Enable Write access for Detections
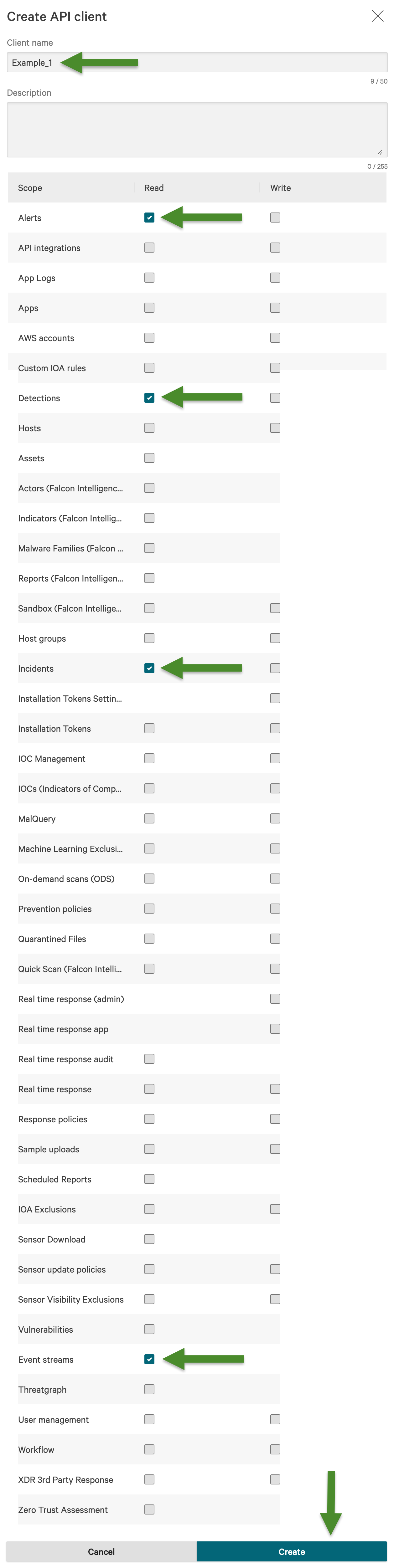The image size is (394, 1568). 275,397
